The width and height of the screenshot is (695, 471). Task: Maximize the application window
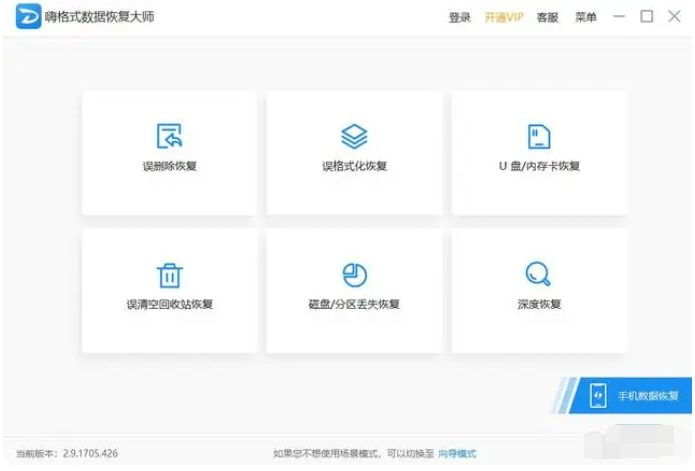pyautogui.click(x=646, y=17)
